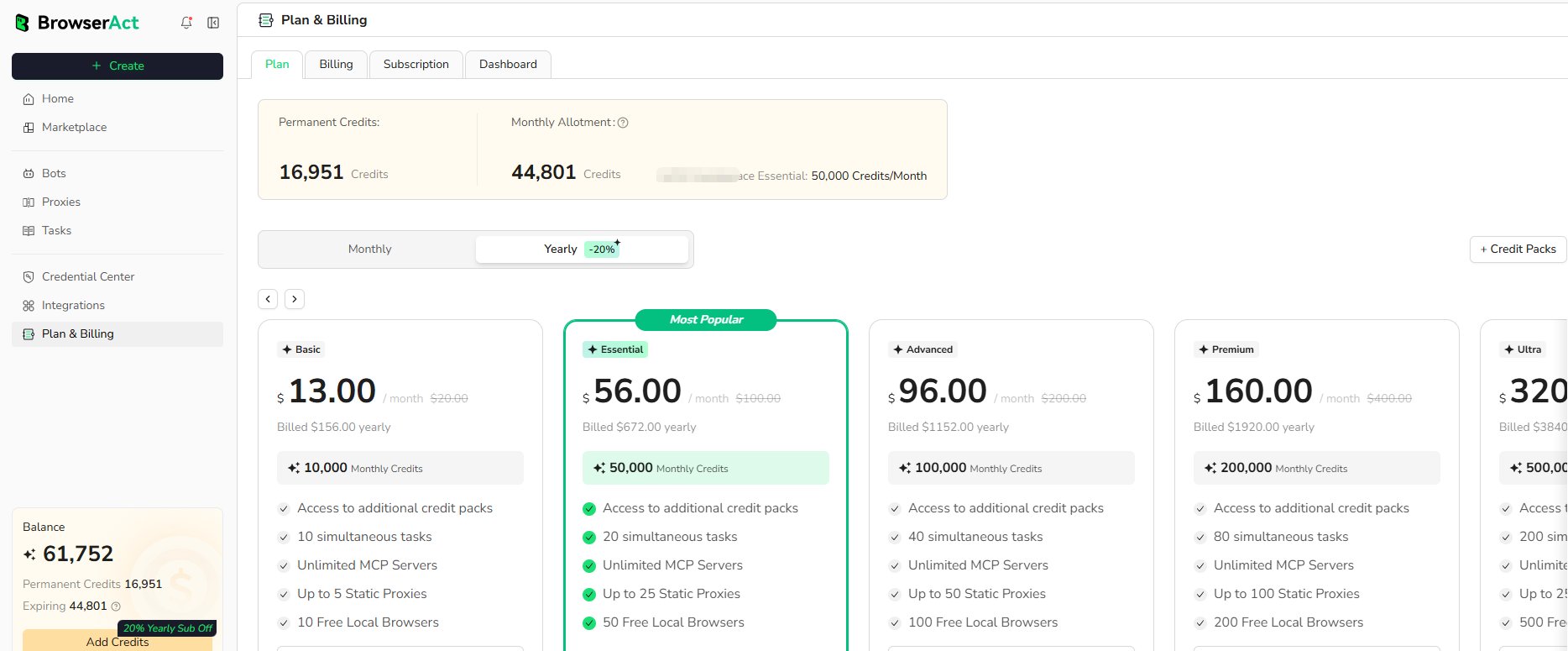Click the Tasks list icon
1568x651 pixels.
(29, 231)
